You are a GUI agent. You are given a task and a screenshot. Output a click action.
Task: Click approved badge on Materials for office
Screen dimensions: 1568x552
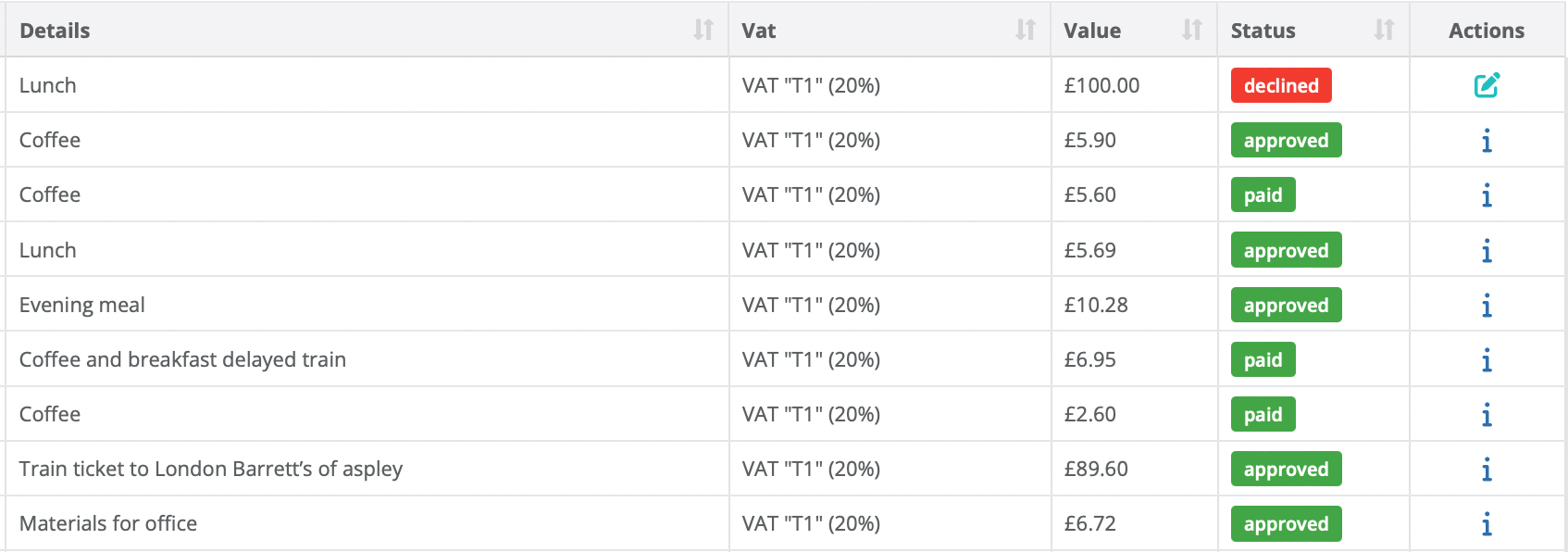click(x=1286, y=524)
